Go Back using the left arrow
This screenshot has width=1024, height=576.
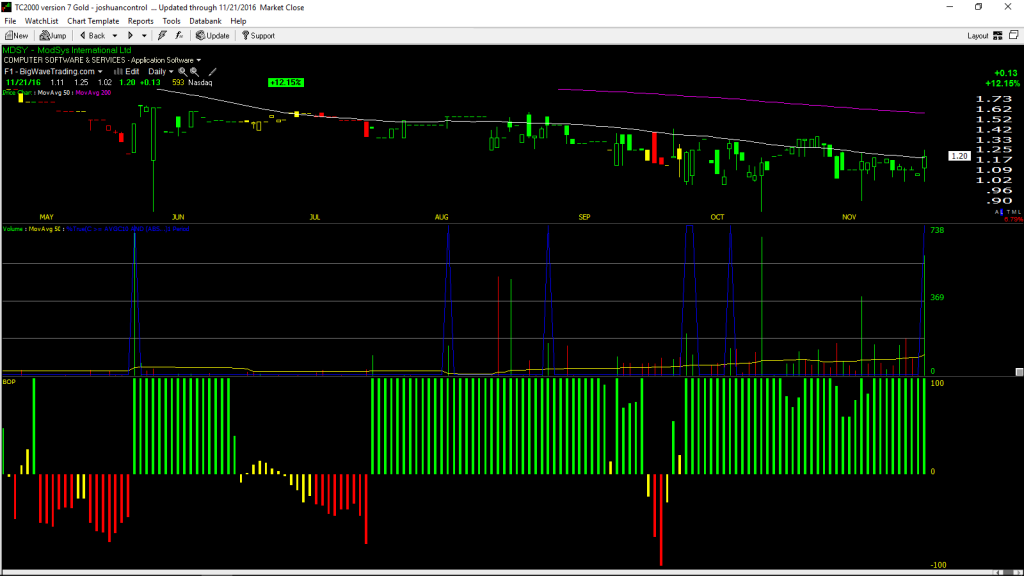click(92, 36)
